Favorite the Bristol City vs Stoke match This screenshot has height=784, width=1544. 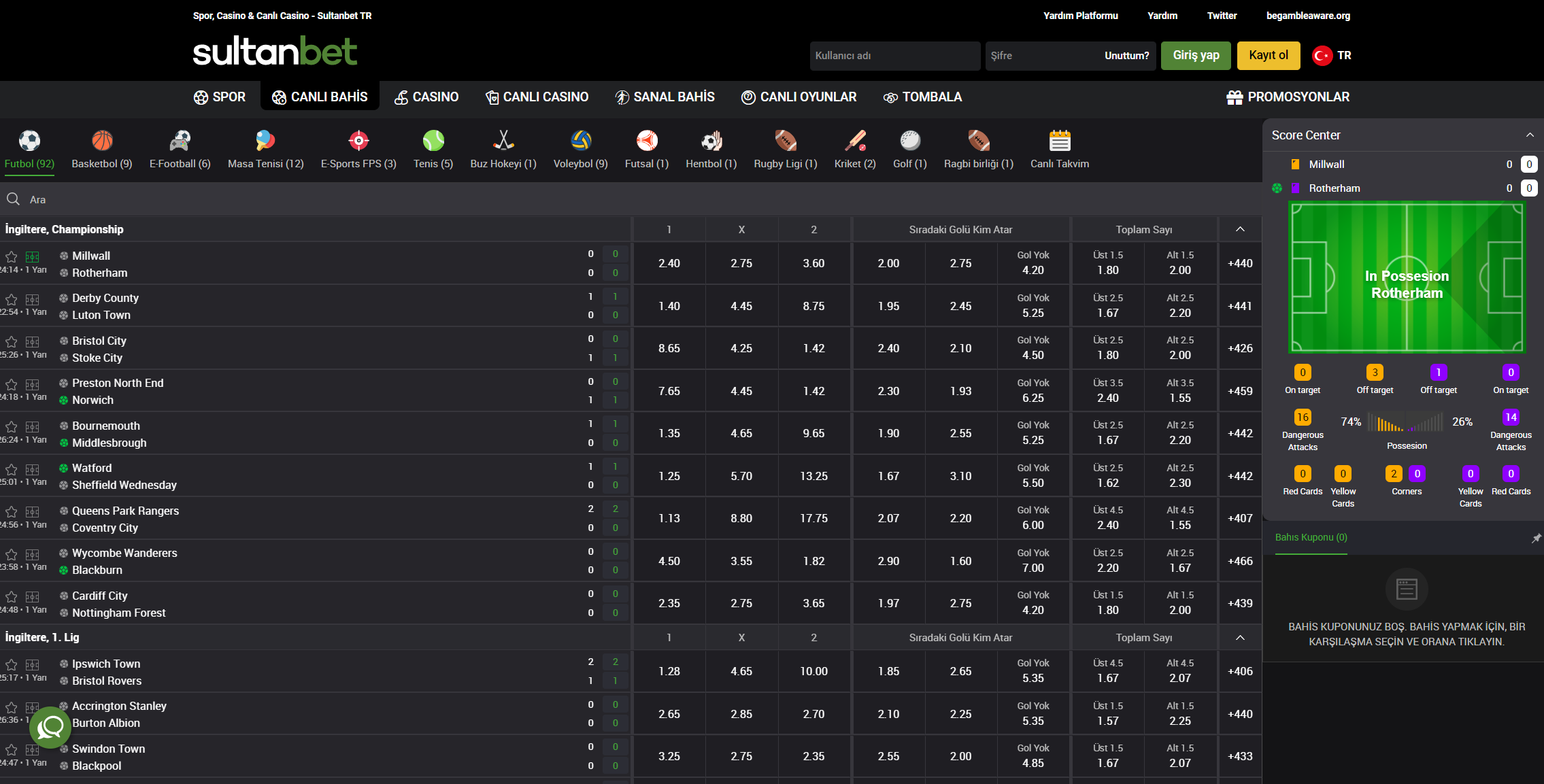pos(12,341)
